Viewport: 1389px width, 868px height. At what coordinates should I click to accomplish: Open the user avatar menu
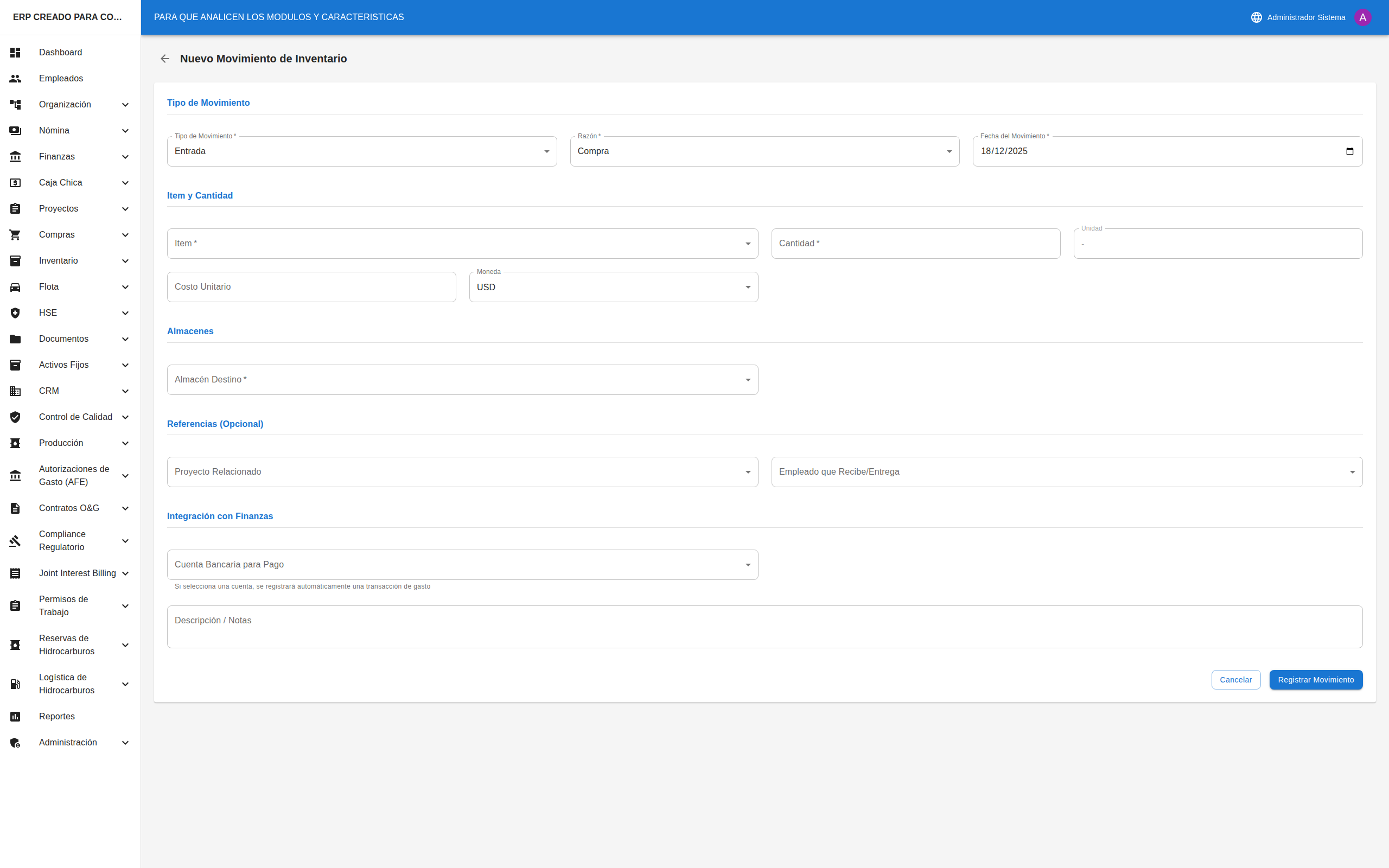coord(1362,17)
